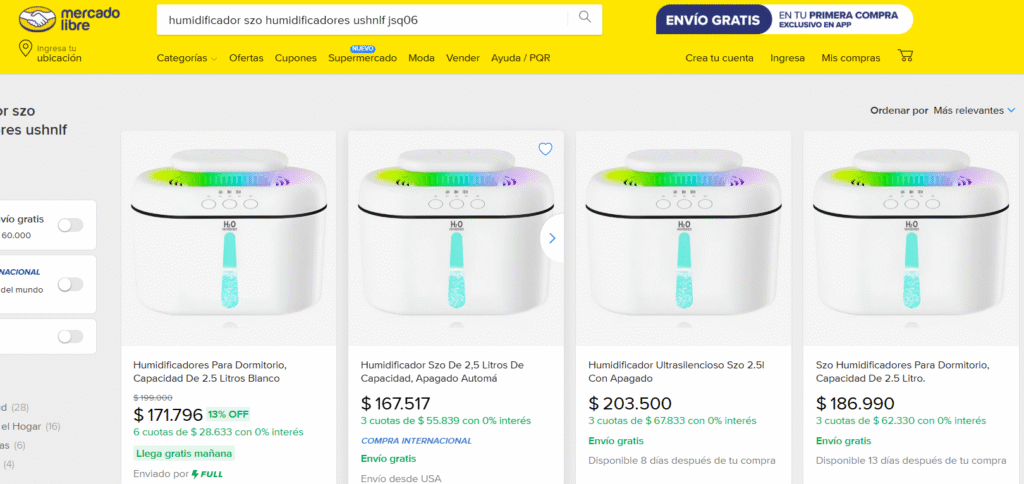Image resolution: width=1024 pixels, height=484 pixels.
Task: Click Crea tu cuenta link
Action: point(719,58)
